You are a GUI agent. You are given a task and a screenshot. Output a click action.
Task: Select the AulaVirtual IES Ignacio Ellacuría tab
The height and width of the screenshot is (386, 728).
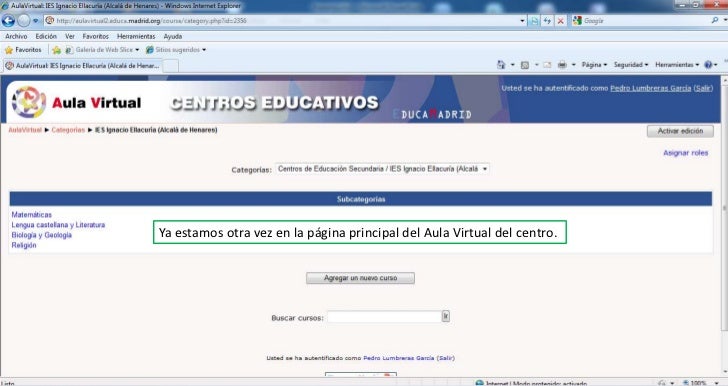[x=82, y=65]
